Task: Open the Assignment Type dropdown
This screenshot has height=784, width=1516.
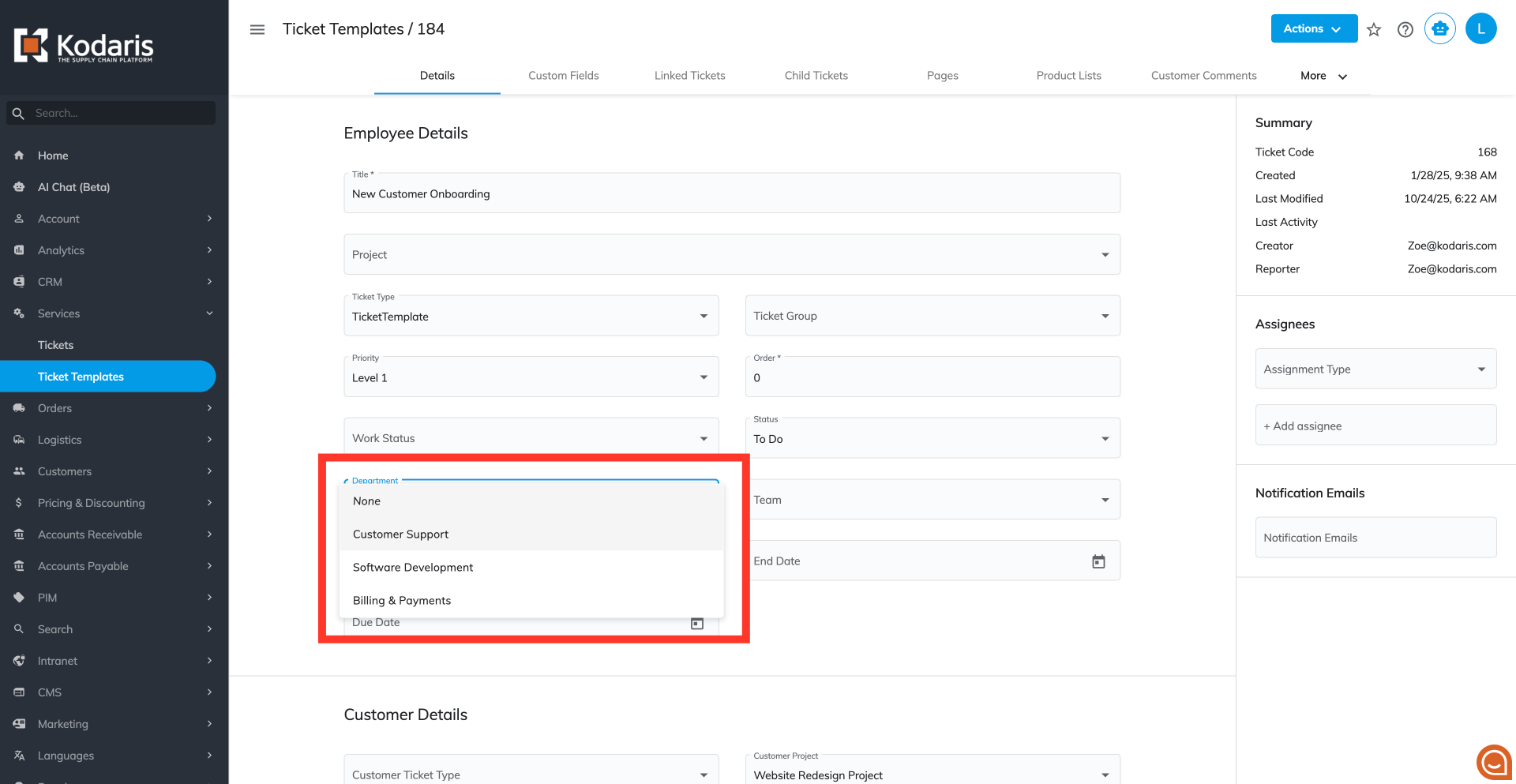Action: (1375, 369)
